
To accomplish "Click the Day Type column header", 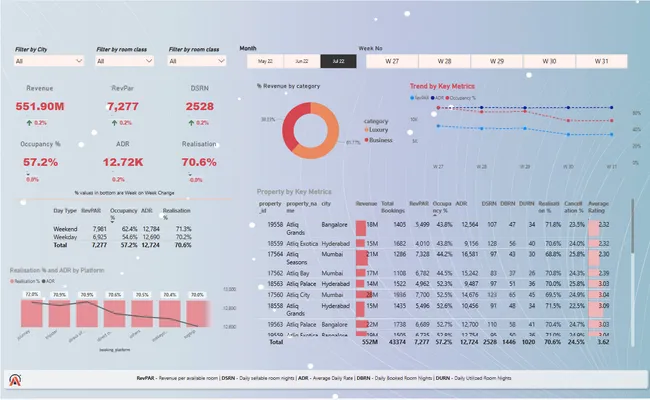I will tap(65, 211).
